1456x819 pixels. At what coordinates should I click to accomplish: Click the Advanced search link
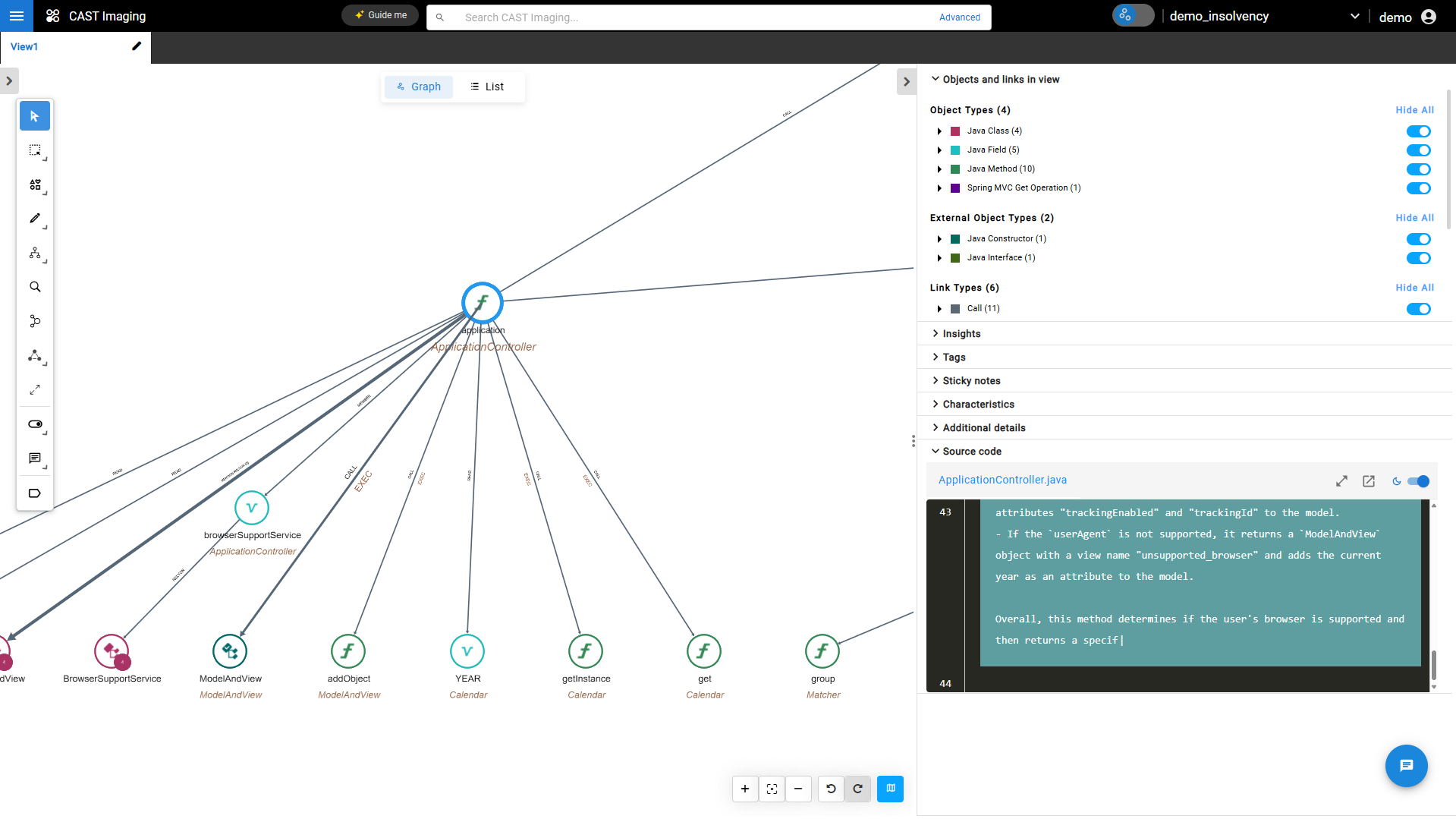point(959,17)
